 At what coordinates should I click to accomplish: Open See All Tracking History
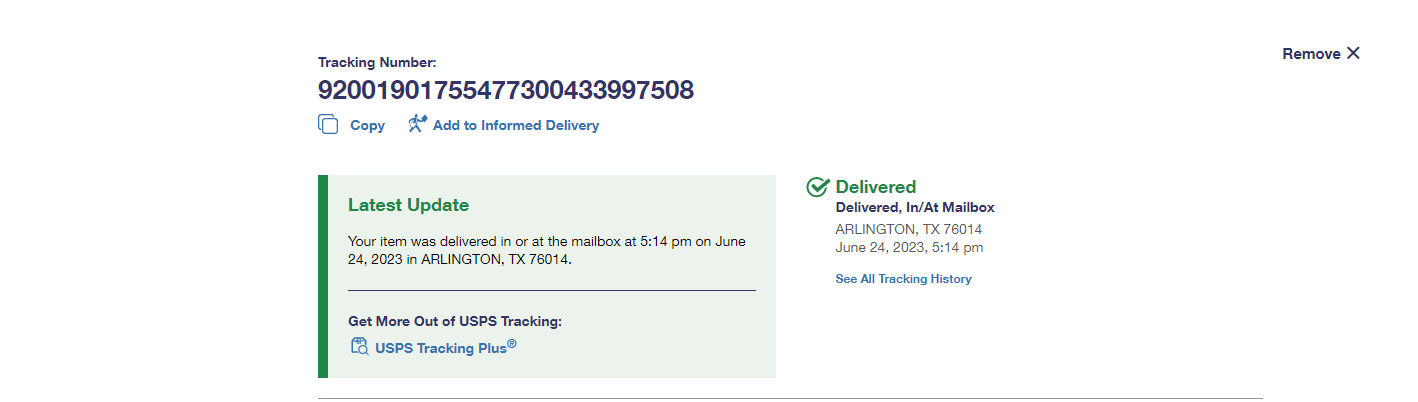coord(903,279)
